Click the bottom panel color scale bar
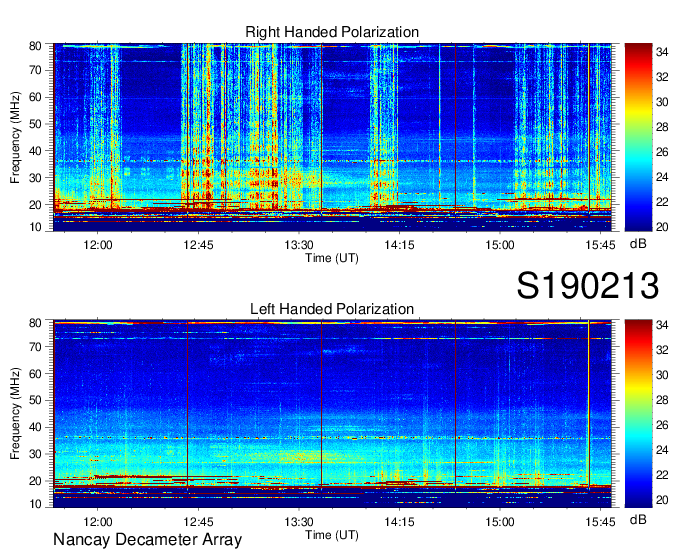 tap(638, 414)
